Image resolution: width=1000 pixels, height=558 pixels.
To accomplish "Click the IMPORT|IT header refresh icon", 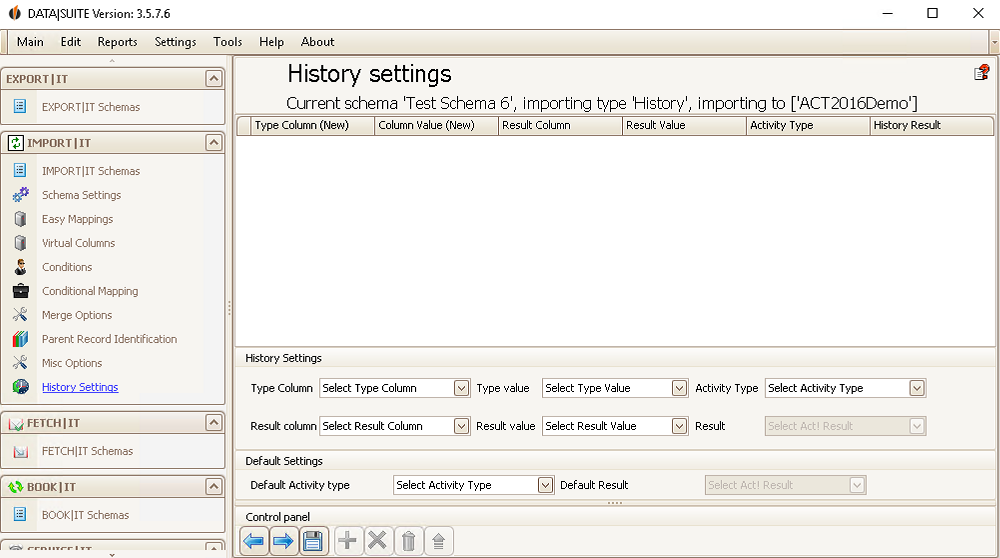I will coord(15,143).
